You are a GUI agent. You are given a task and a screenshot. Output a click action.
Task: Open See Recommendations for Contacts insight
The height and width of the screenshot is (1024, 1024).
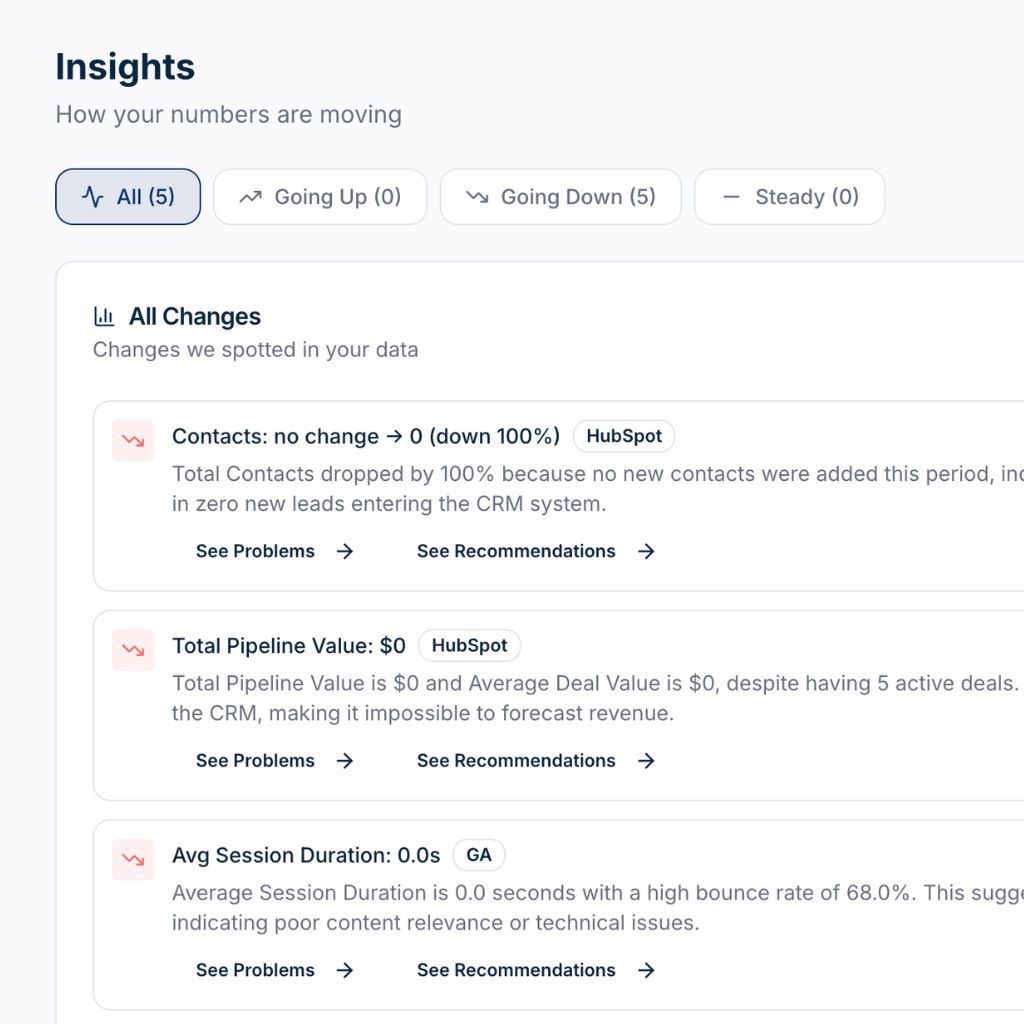[x=516, y=551]
